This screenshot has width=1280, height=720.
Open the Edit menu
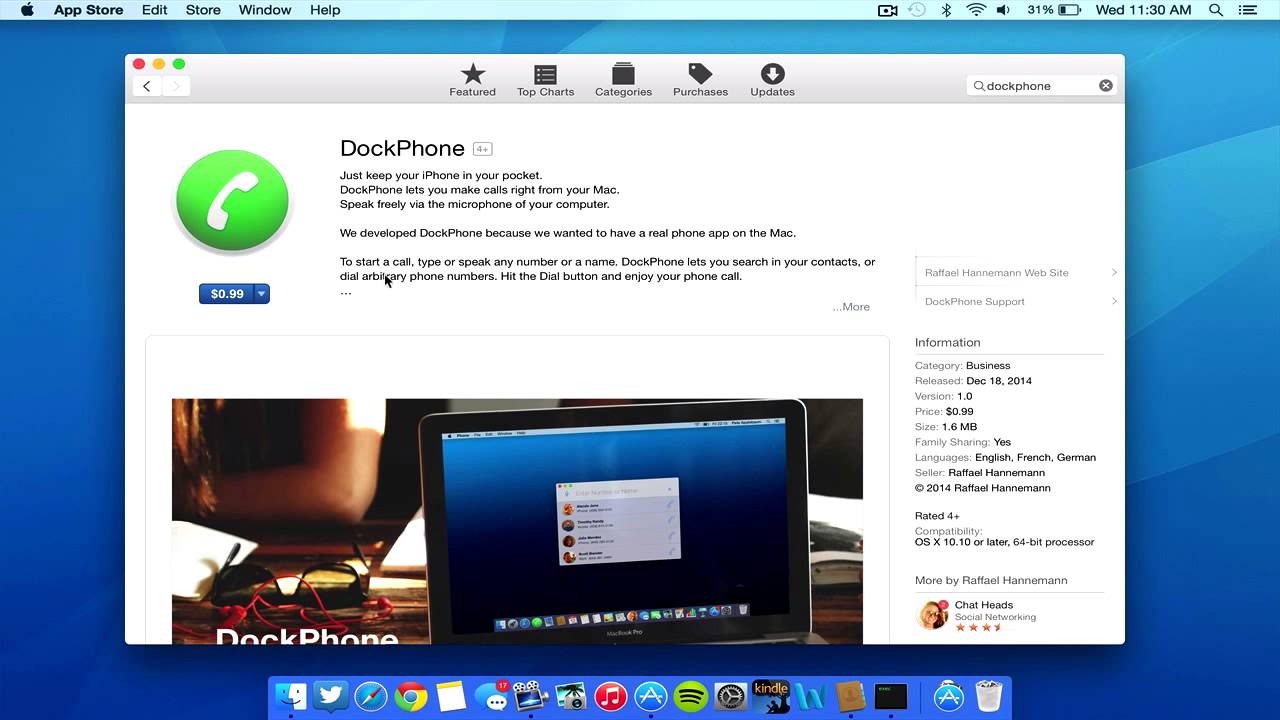pyautogui.click(x=154, y=10)
